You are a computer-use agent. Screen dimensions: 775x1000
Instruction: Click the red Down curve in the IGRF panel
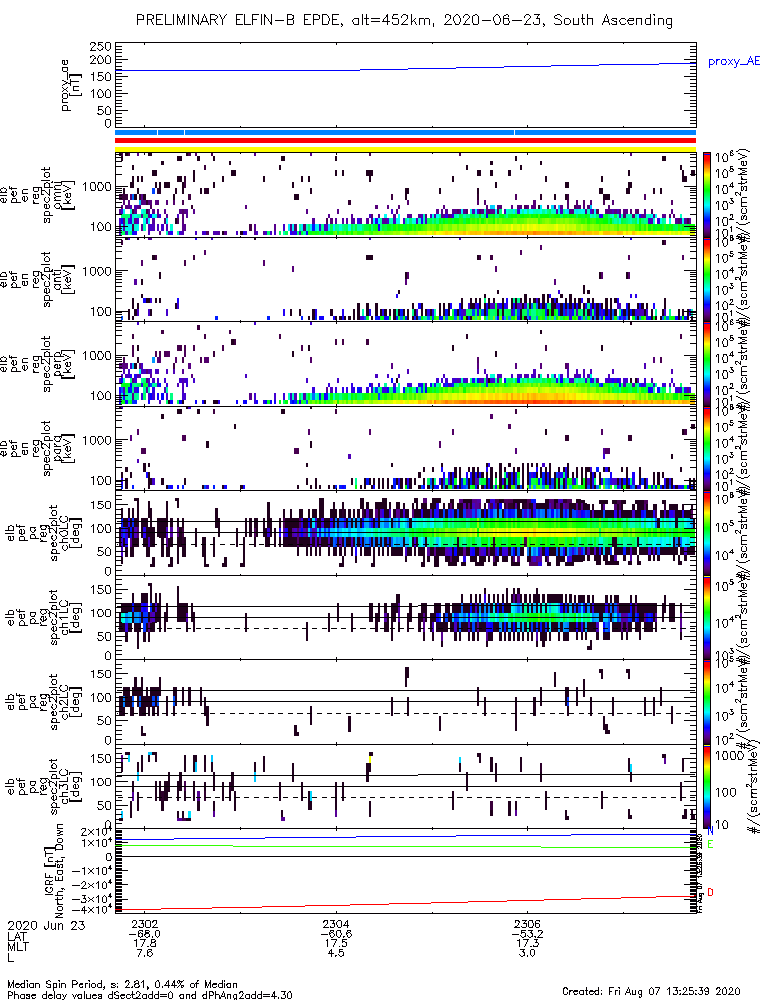[406, 903]
